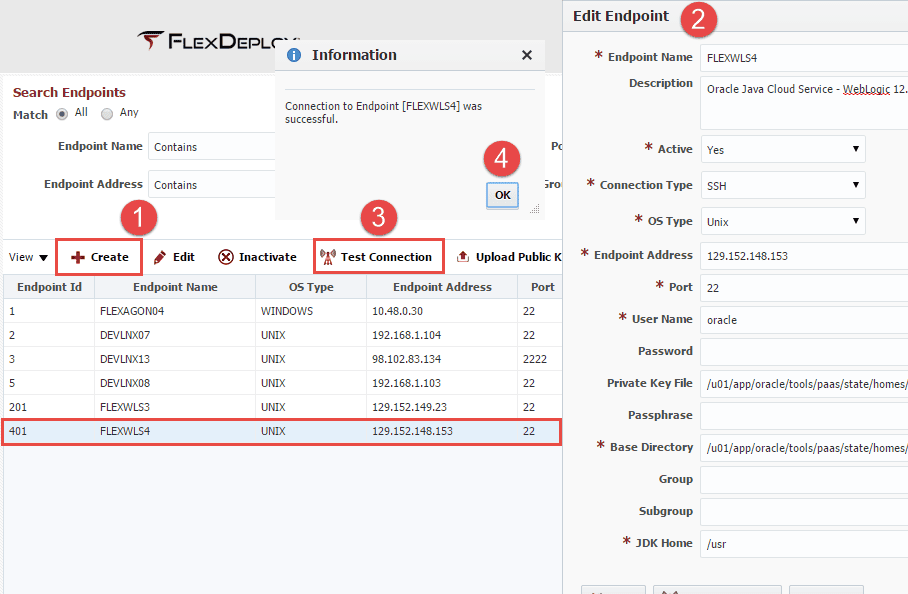Click the Private Key File field
Screen dimensions: 908x594
tap(804, 384)
